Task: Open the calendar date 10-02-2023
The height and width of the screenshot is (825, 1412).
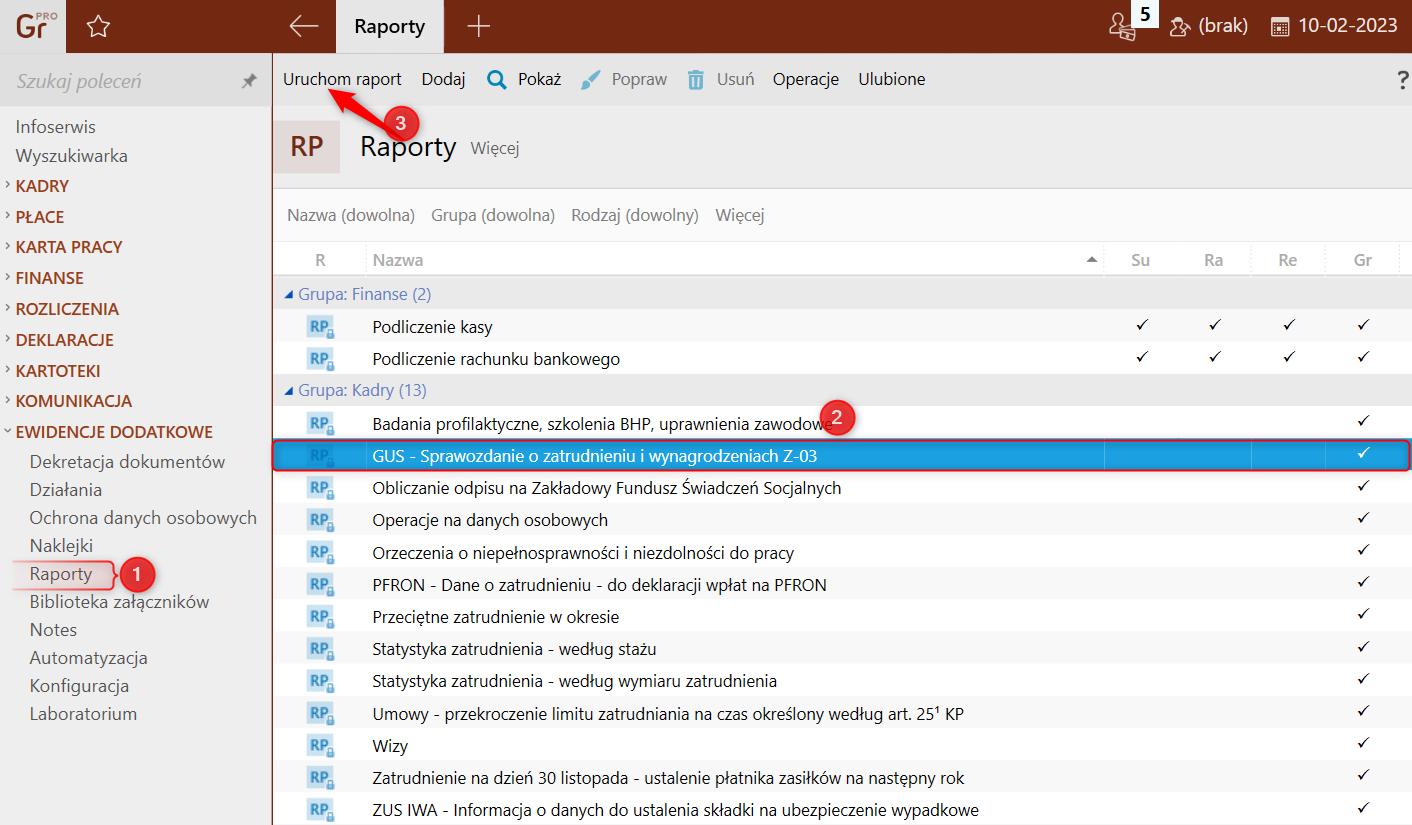Action: click(1334, 26)
